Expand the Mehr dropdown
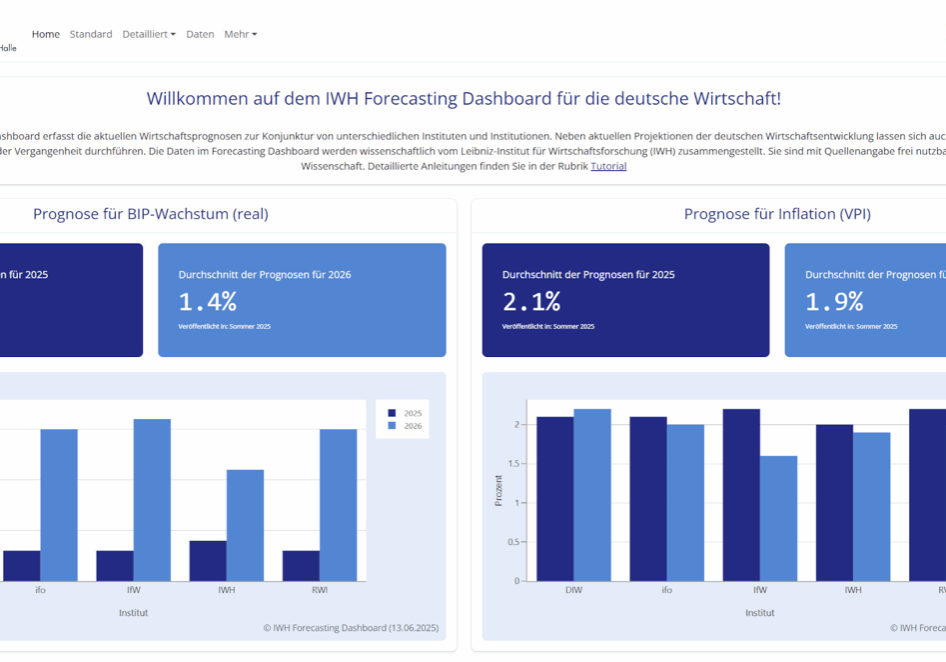This screenshot has height=662, width=946. pyautogui.click(x=240, y=33)
